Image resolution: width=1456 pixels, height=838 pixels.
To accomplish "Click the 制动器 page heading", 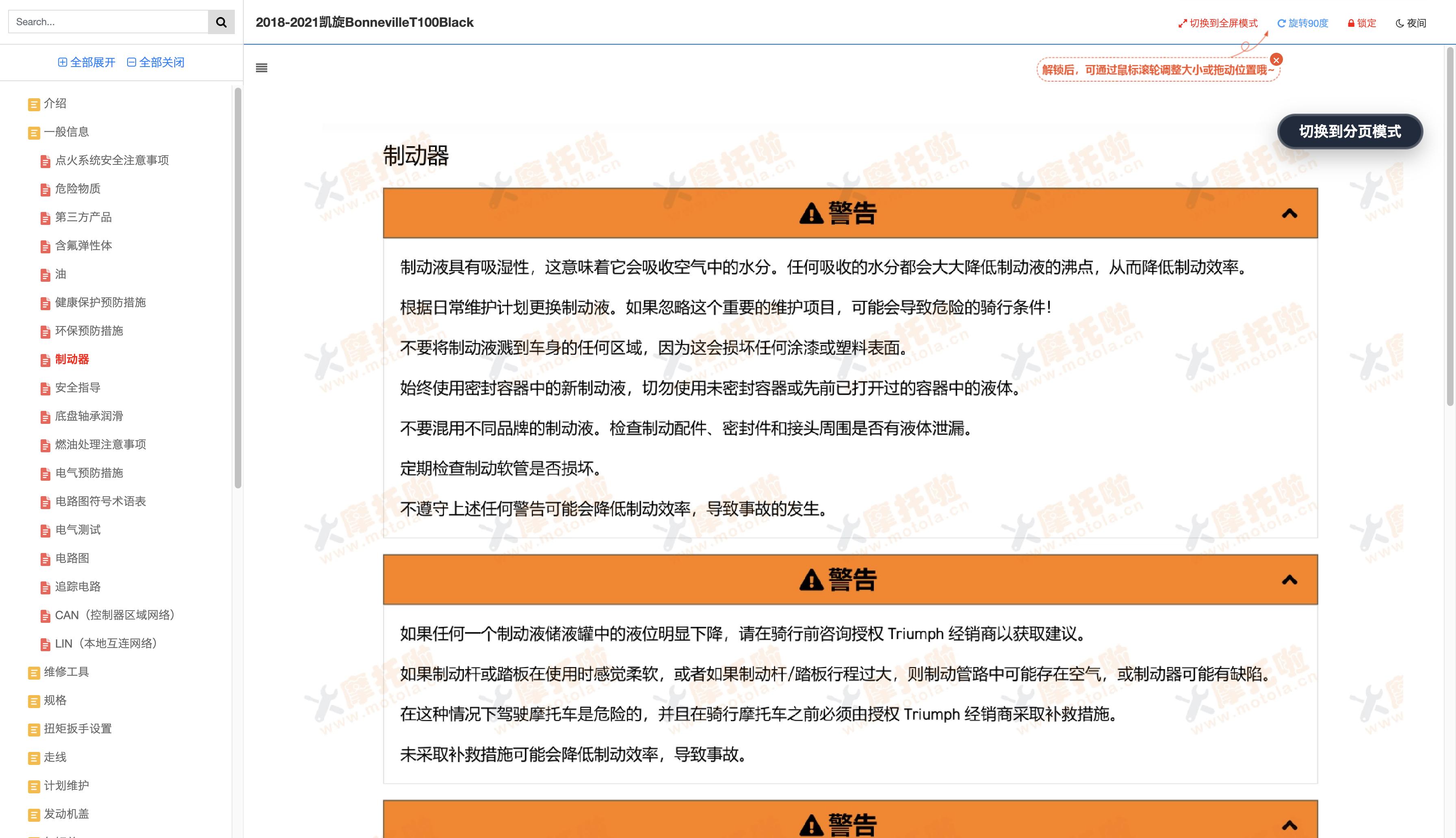I will [416, 156].
